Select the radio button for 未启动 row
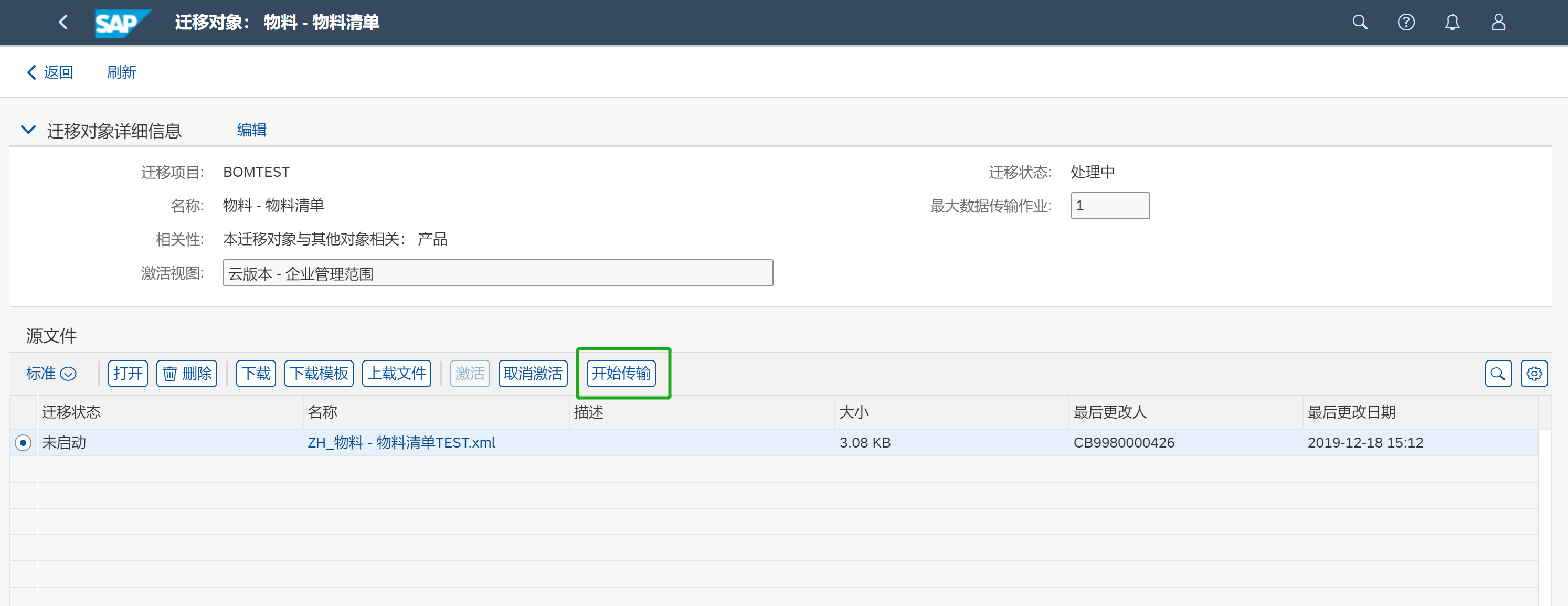Screen dimensions: 1568x606 point(23,443)
